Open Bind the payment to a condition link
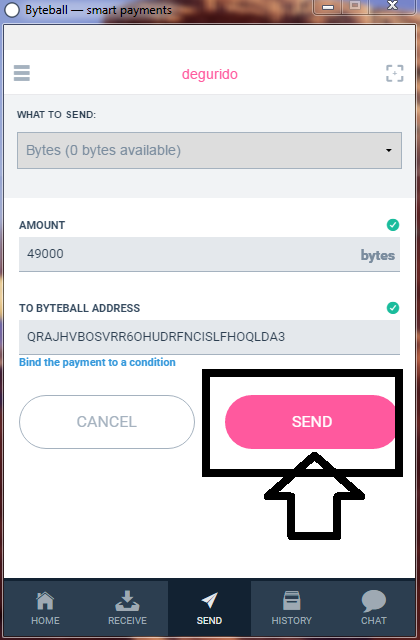Image resolution: width=420 pixels, height=640 pixels. point(97,362)
